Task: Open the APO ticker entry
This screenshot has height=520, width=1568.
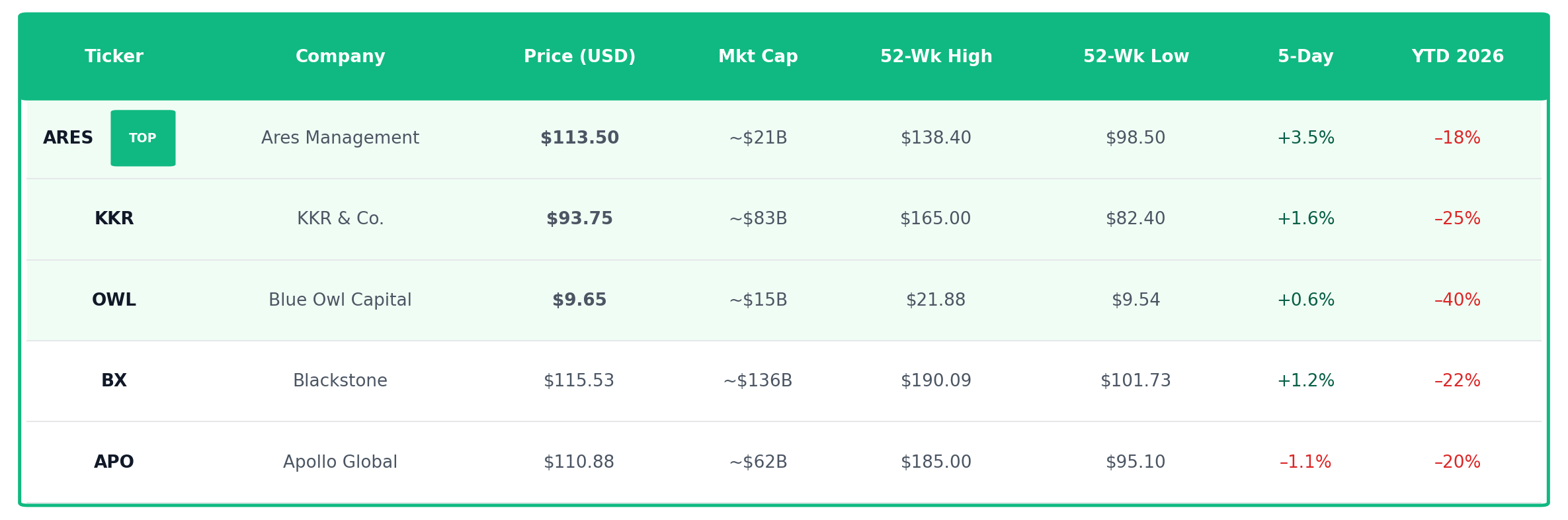Action: click(x=114, y=462)
